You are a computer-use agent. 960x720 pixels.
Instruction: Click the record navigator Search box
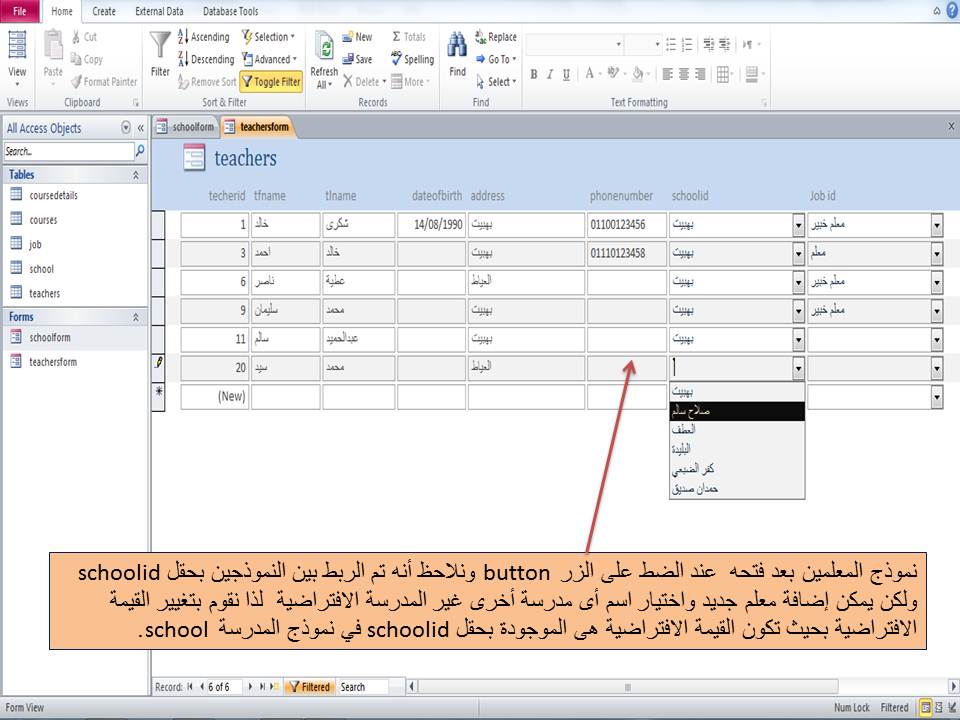(363, 687)
